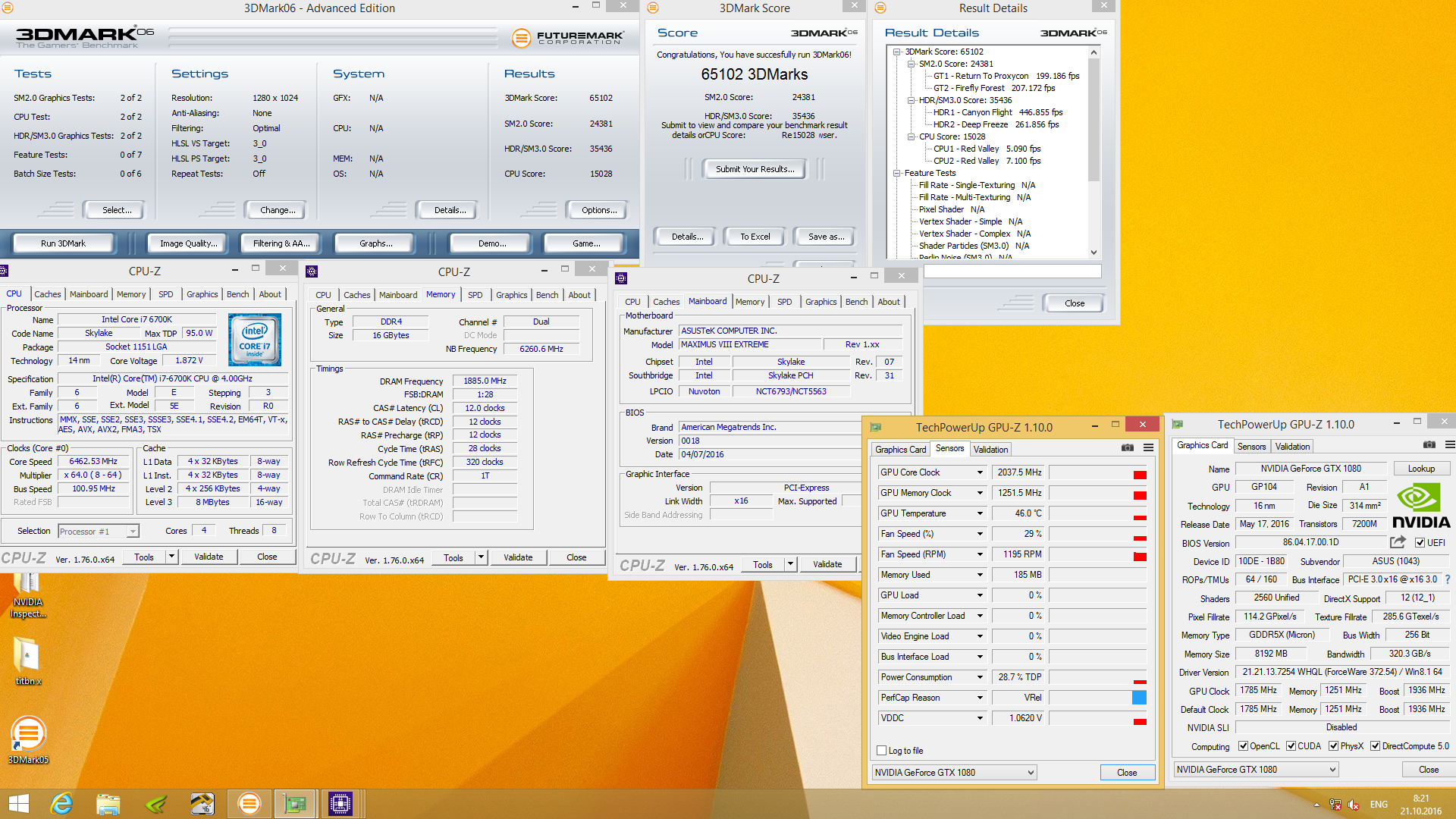Viewport: 1456px width, 819px height.
Task: Click the Fan Speed (RPM) red graph marker
Action: [1139, 557]
